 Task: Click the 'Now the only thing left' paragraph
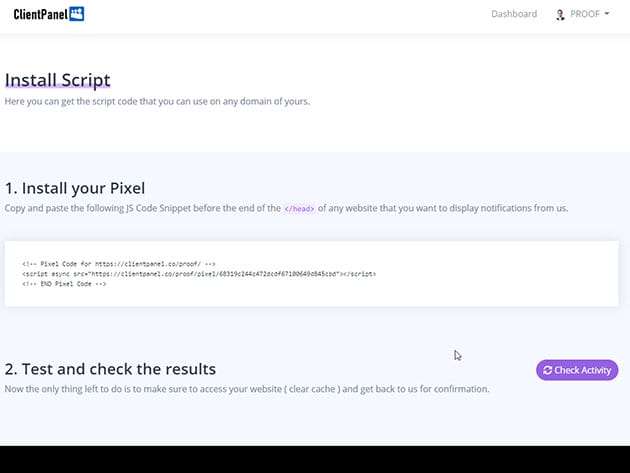tap(247, 388)
